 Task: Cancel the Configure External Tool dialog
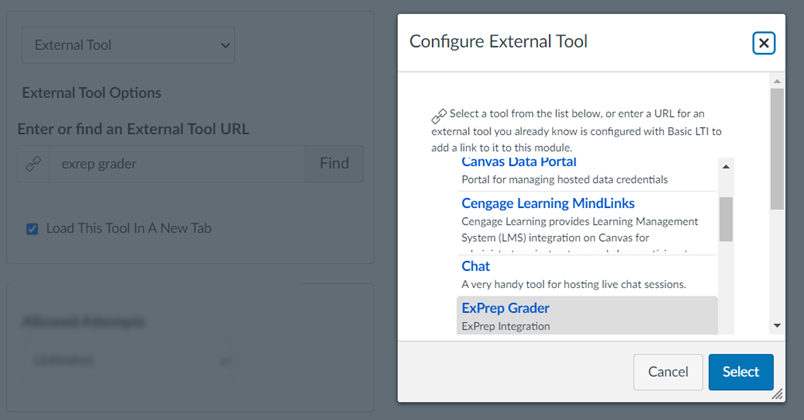[x=668, y=372]
